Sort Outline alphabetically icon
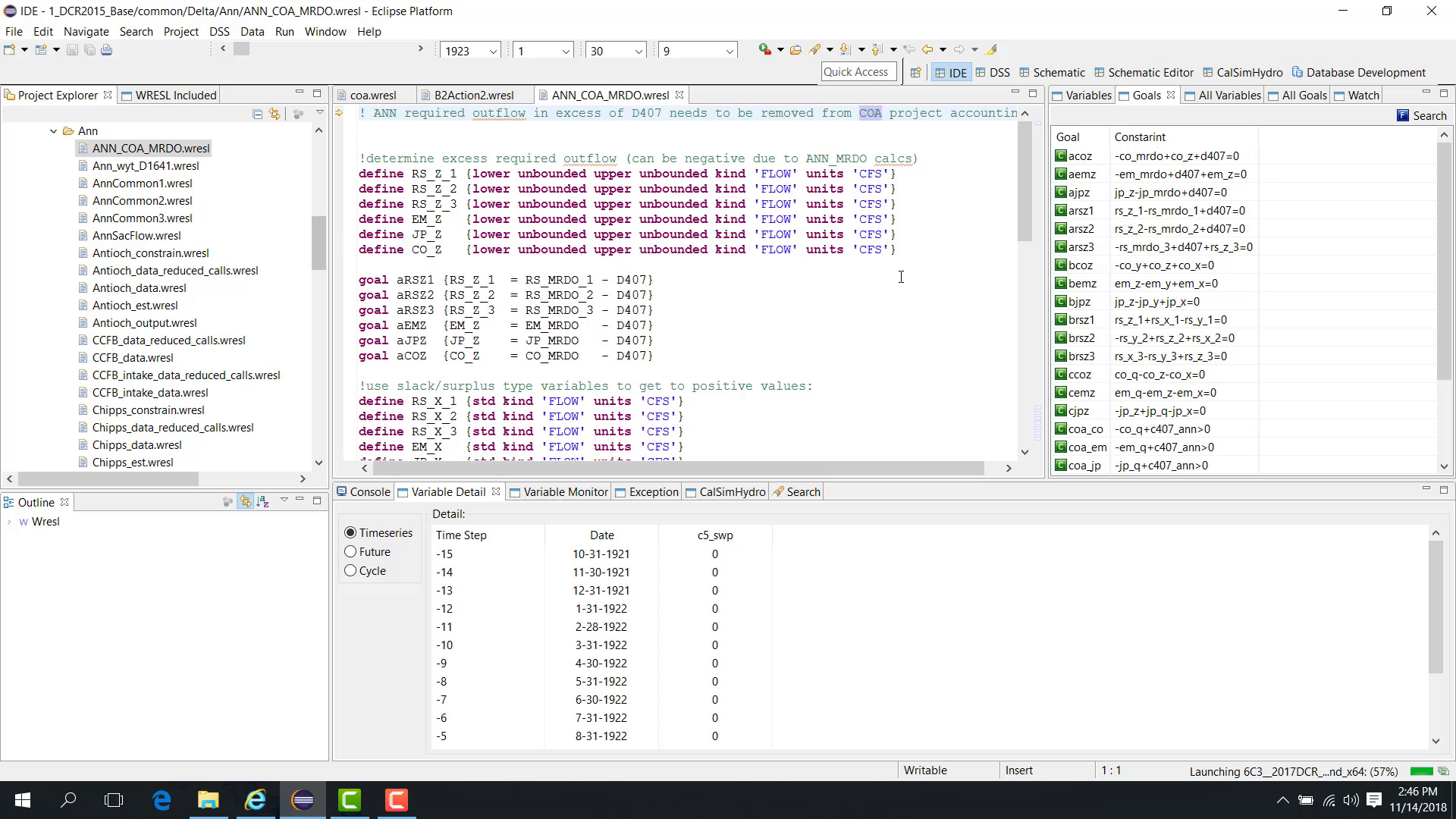The height and width of the screenshot is (819, 1456). click(x=263, y=501)
